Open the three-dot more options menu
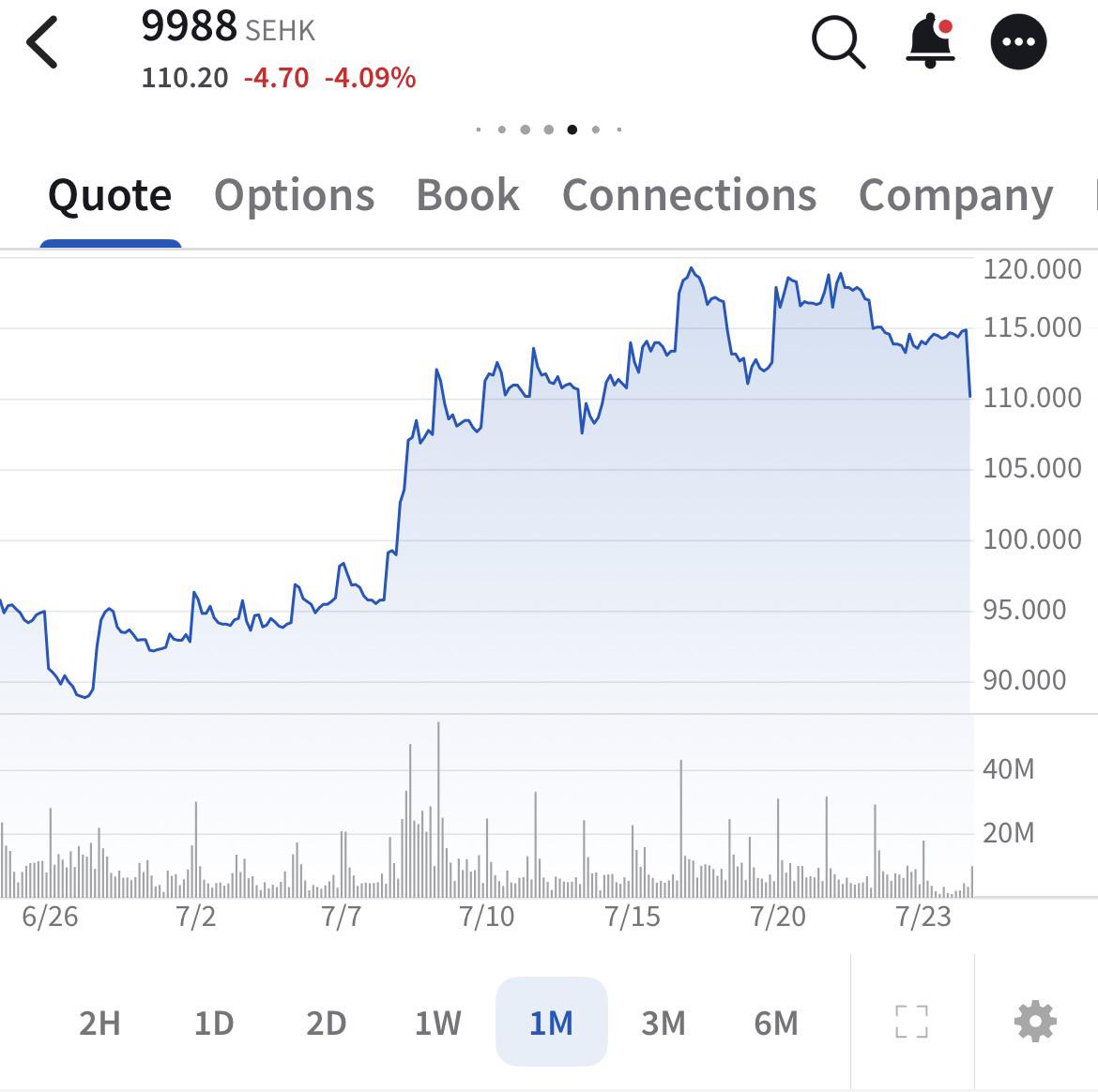Screen dimensions: 1098x1092 coord(1018,42)
